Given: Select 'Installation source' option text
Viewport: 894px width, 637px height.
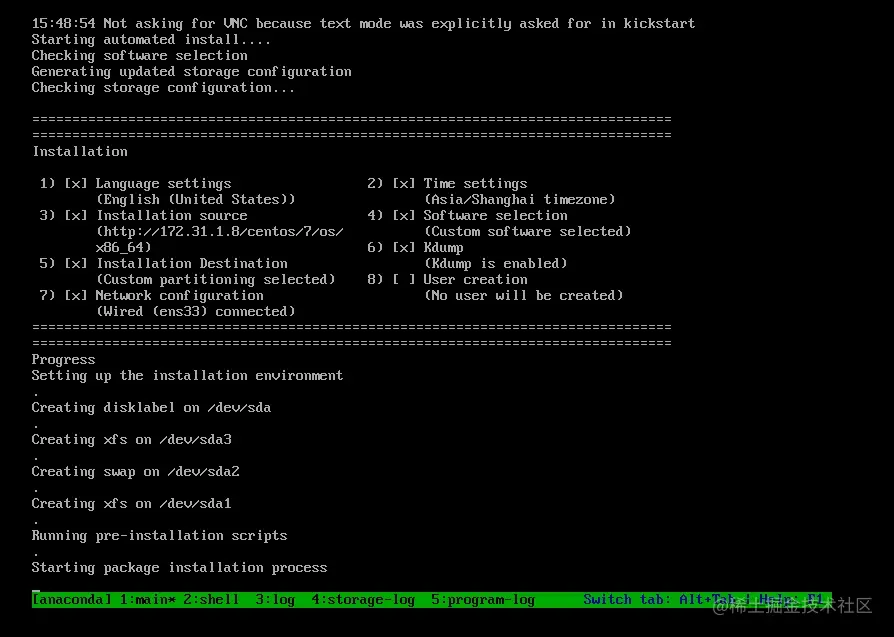Looking at the screenshot, I should [171, 216].
